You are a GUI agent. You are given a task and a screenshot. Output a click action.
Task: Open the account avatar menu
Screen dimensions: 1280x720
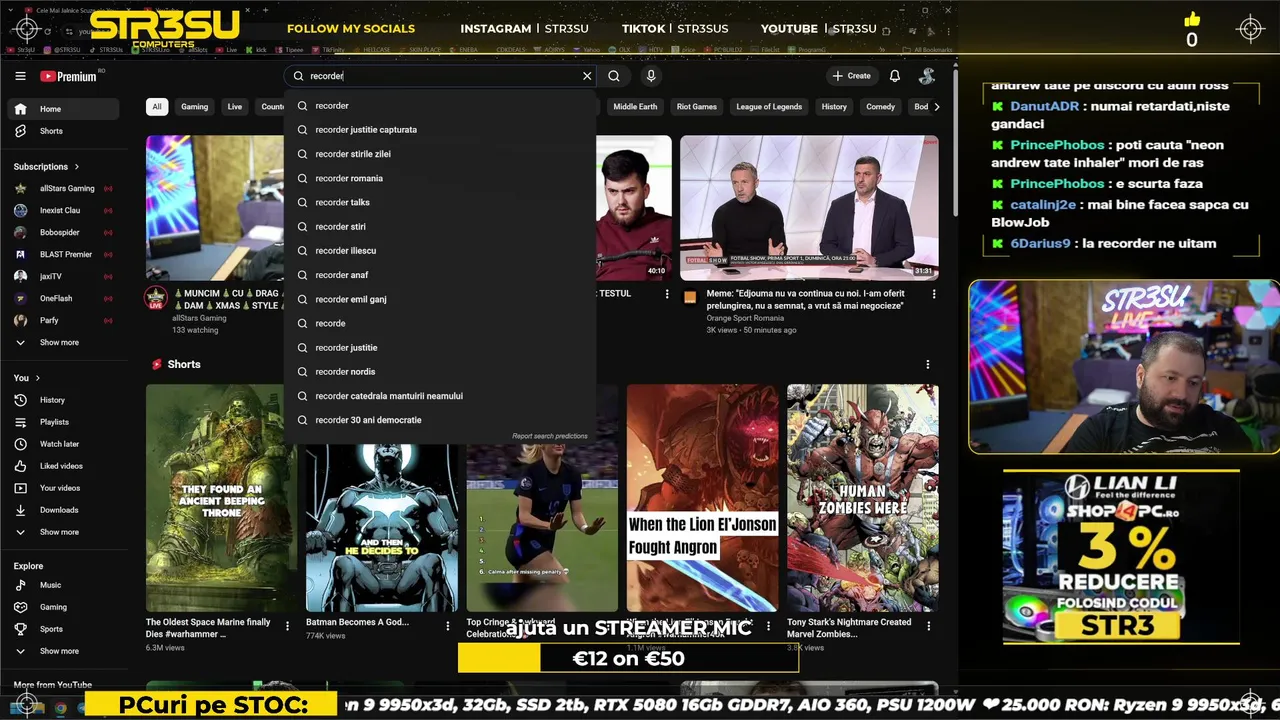(x=927, y=76)
